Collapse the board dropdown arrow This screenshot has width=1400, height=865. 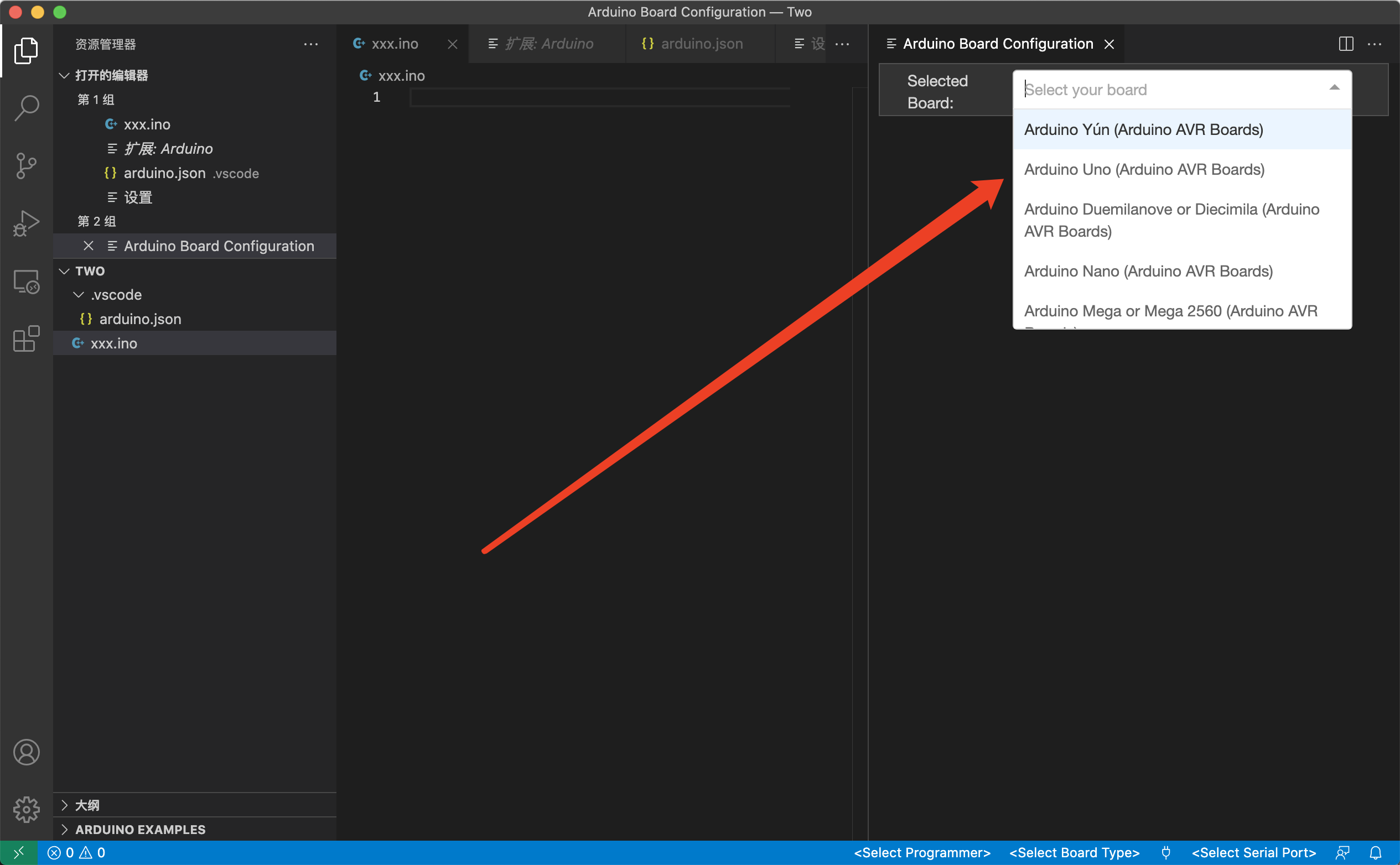[1334, 88]
